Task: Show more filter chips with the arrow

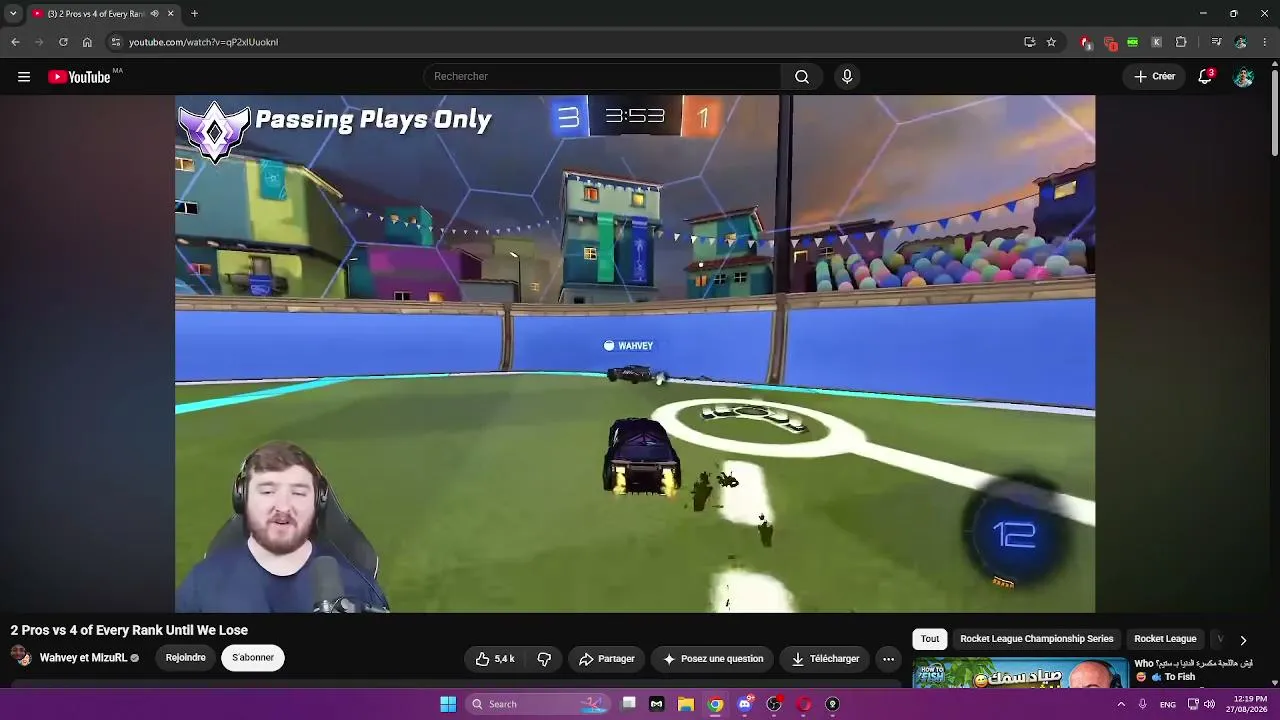Action: click(x=1243, y=640)
